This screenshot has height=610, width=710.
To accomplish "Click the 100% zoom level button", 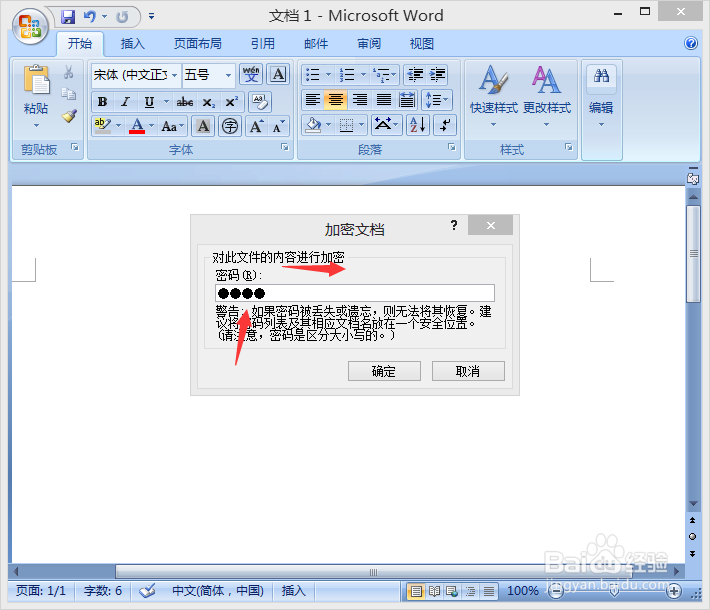I will (523, 591).
